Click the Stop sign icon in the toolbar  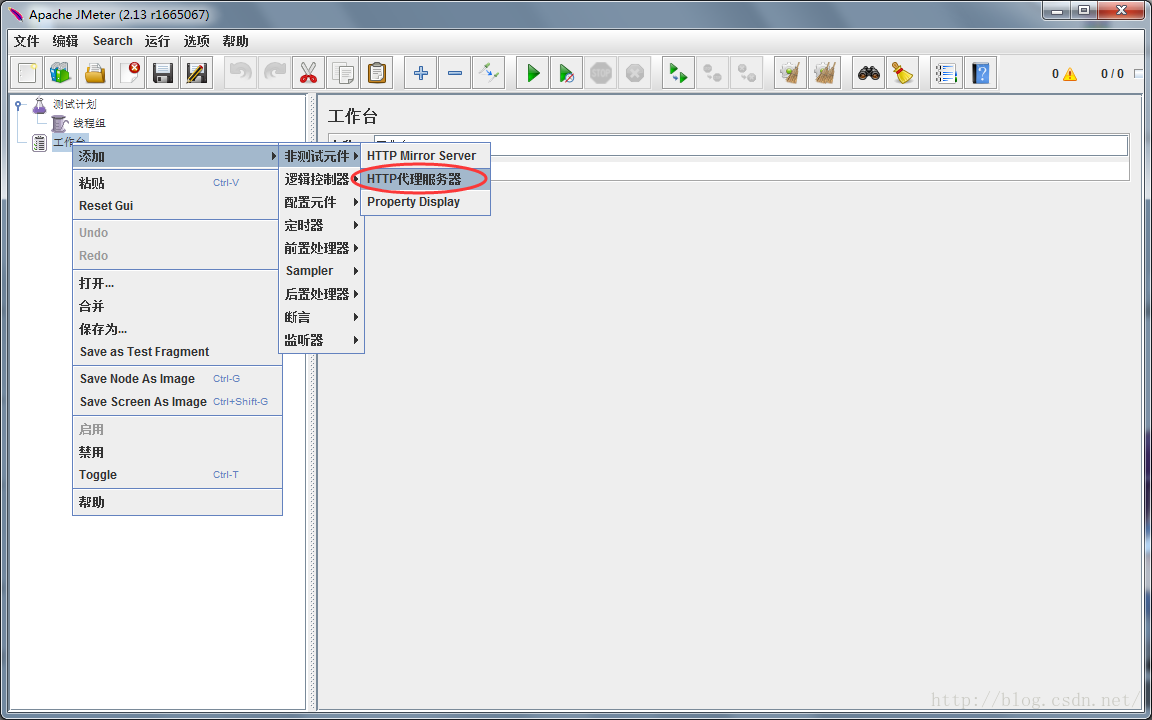click(x=600, y=73)
